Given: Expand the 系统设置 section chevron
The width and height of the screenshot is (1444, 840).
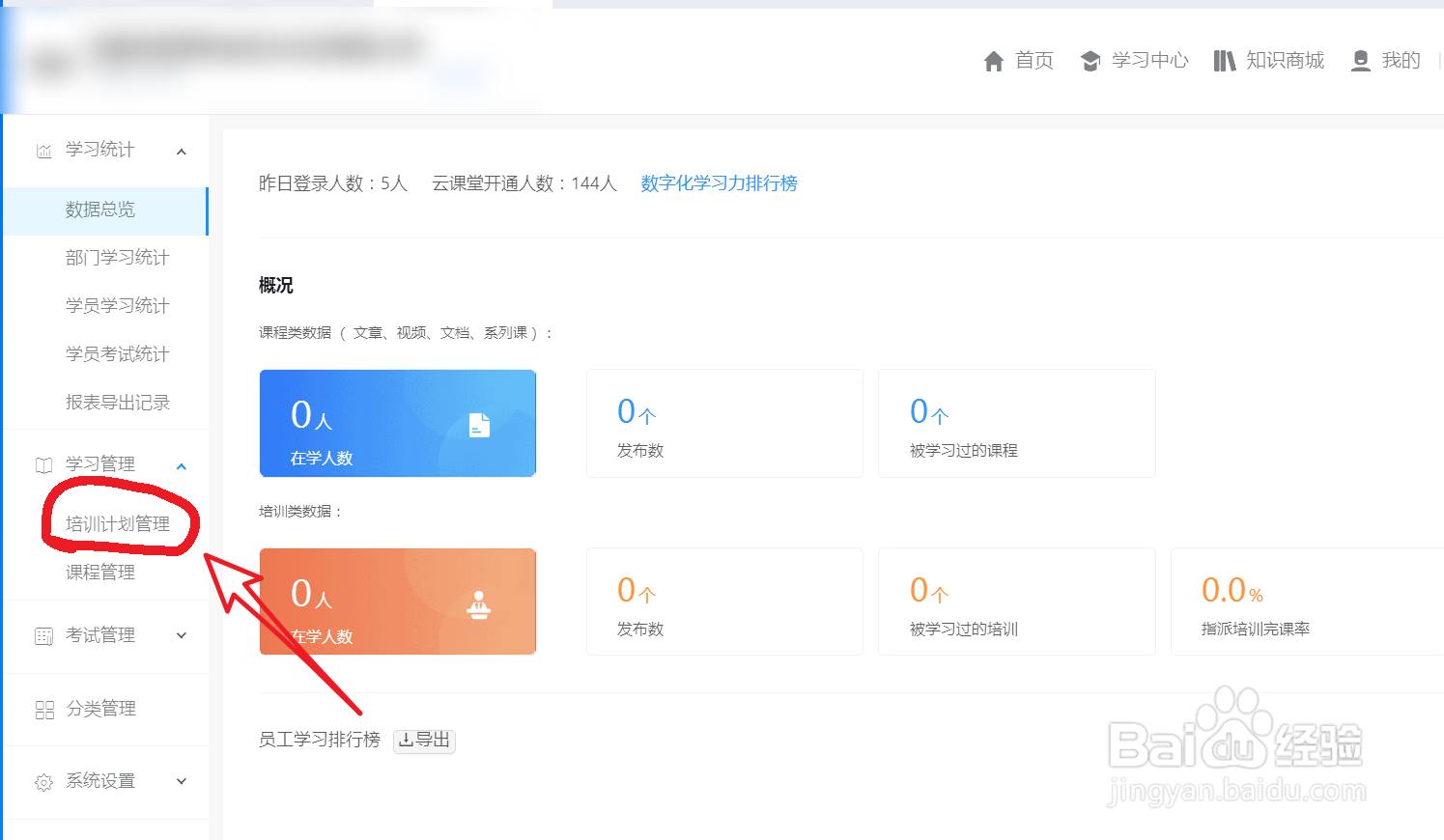Looking at the screenshot, I should (x=182, y=781).
